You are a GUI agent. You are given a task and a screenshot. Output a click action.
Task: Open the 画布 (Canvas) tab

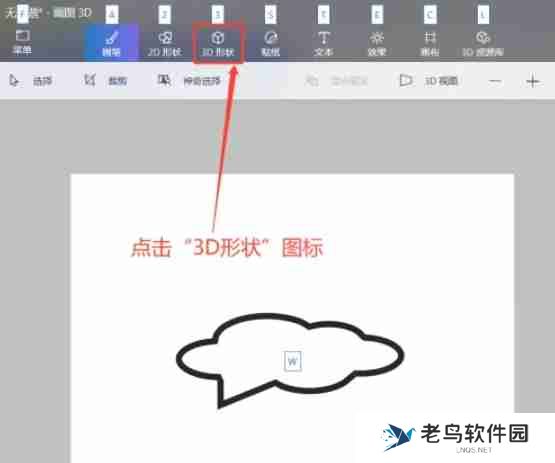tap(430, 44)
